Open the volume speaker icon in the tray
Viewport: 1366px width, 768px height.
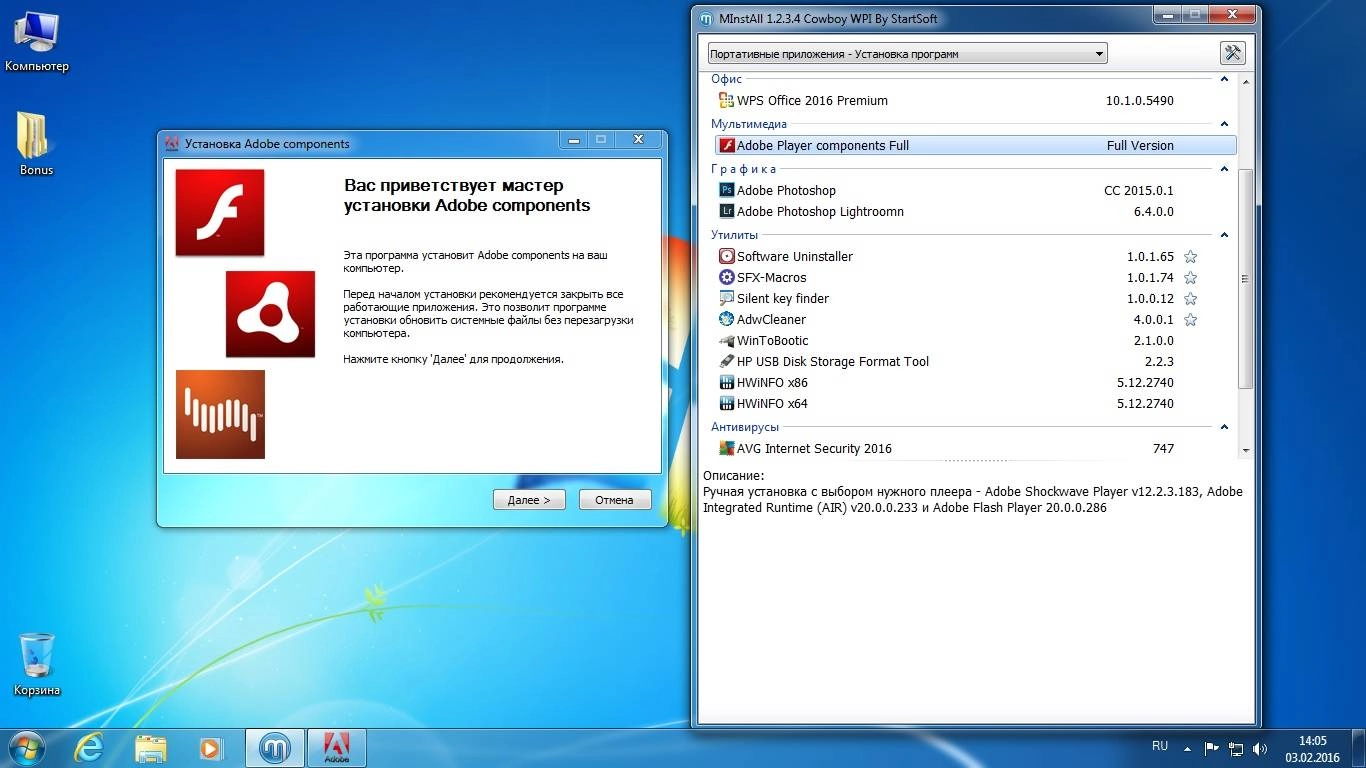click(x=1261, y=748)
